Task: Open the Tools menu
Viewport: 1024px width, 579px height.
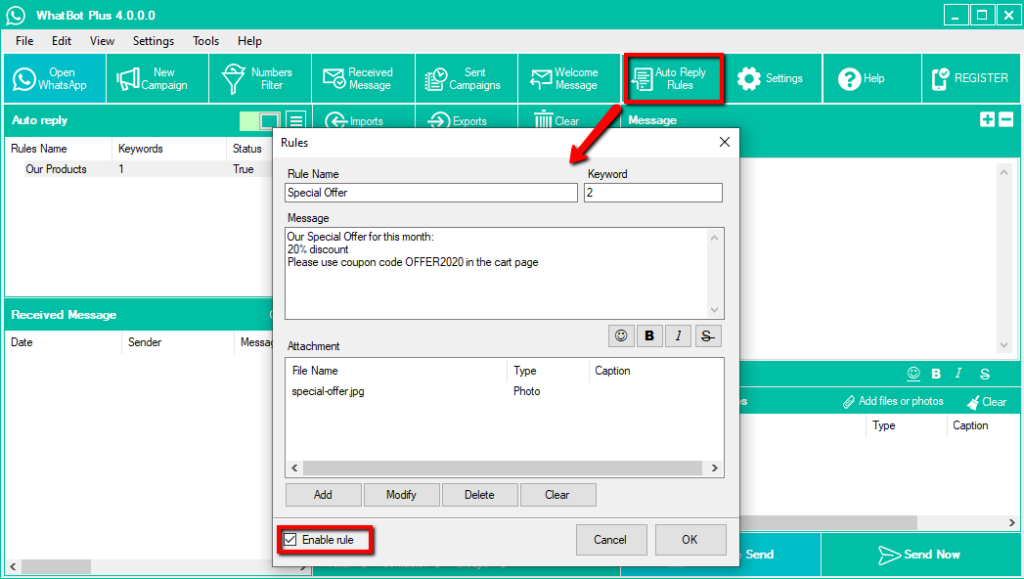Action: click(x=206, y=41)
